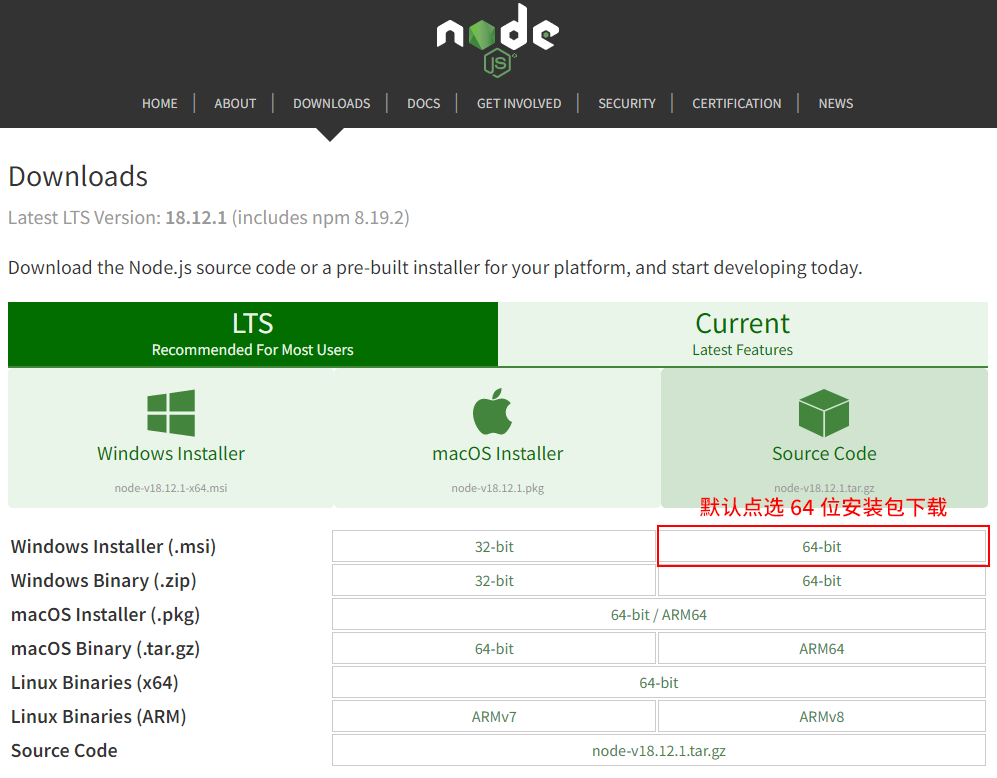Click the Node.js logo
The width and height of the screenshot is (997, 778).
tap(497, 40)
